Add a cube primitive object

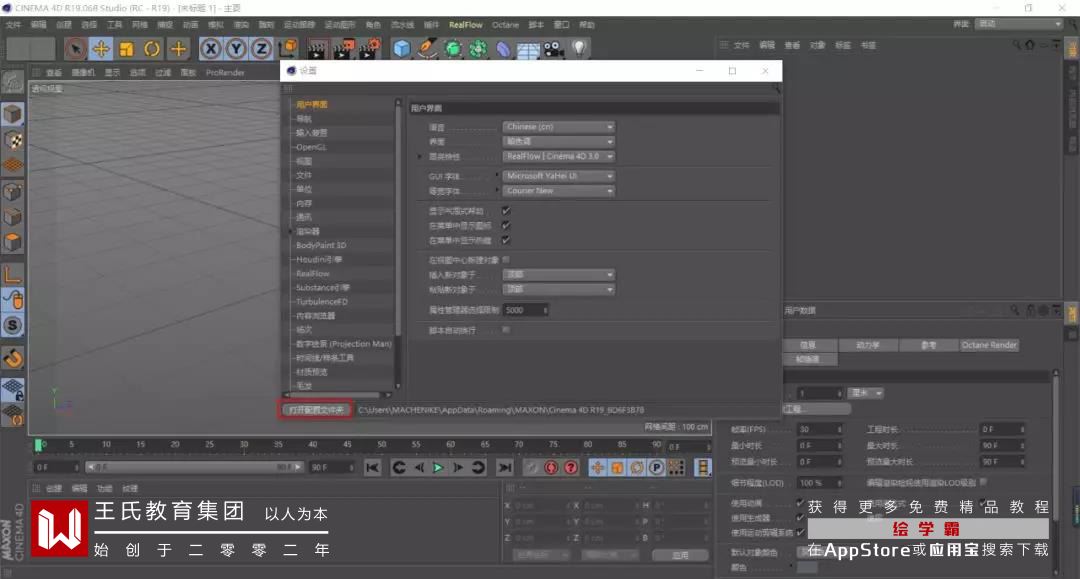tap(402, 49)
